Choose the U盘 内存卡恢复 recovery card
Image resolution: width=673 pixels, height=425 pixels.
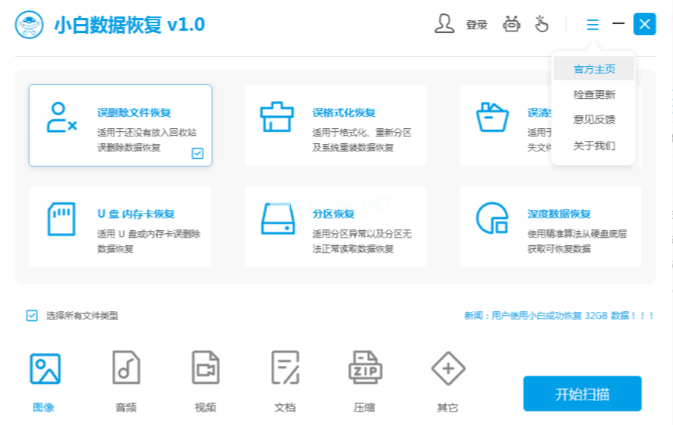click(x=120, y=226)
